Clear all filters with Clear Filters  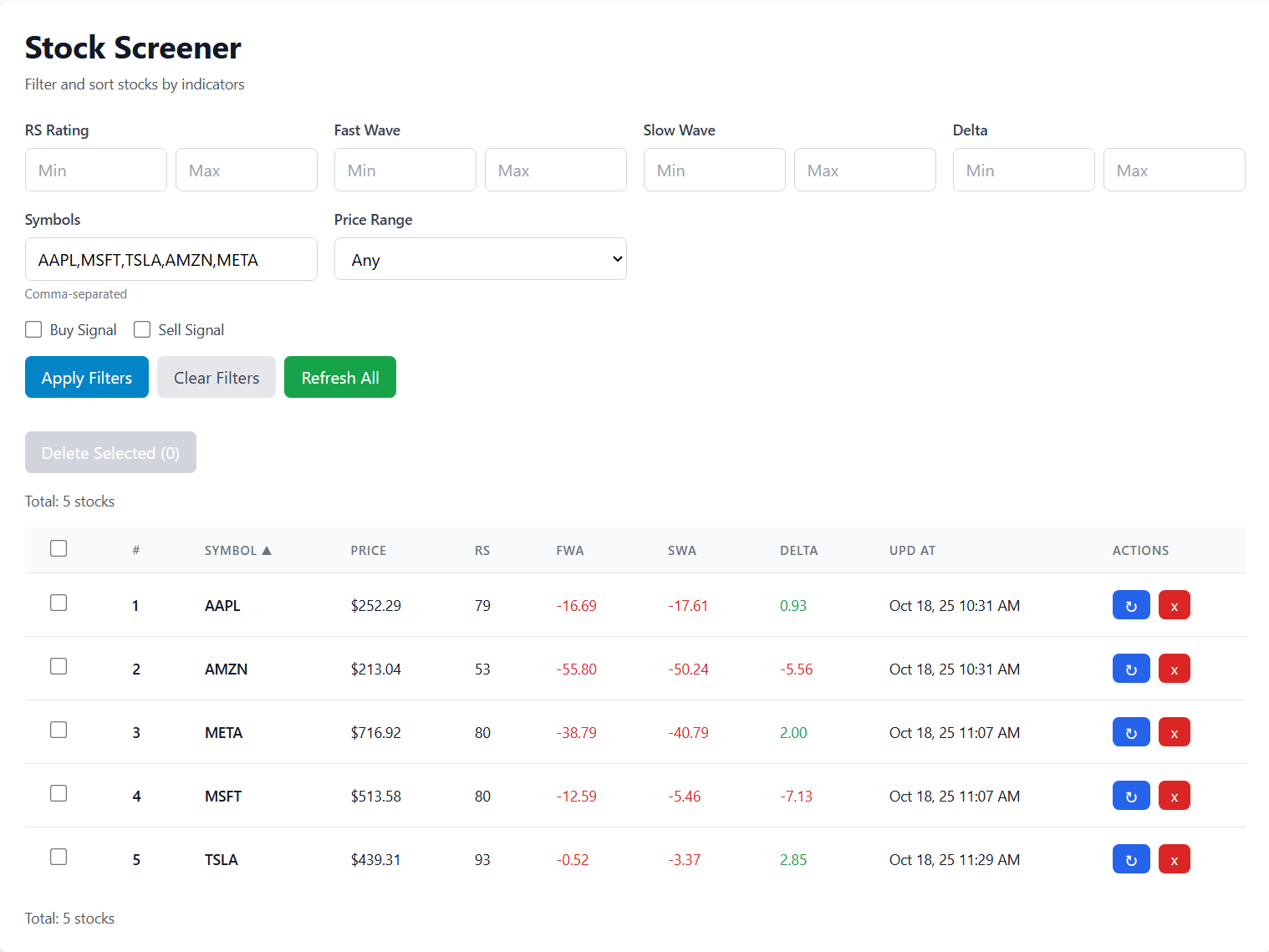pyautogui.click(x=217, y=377)
